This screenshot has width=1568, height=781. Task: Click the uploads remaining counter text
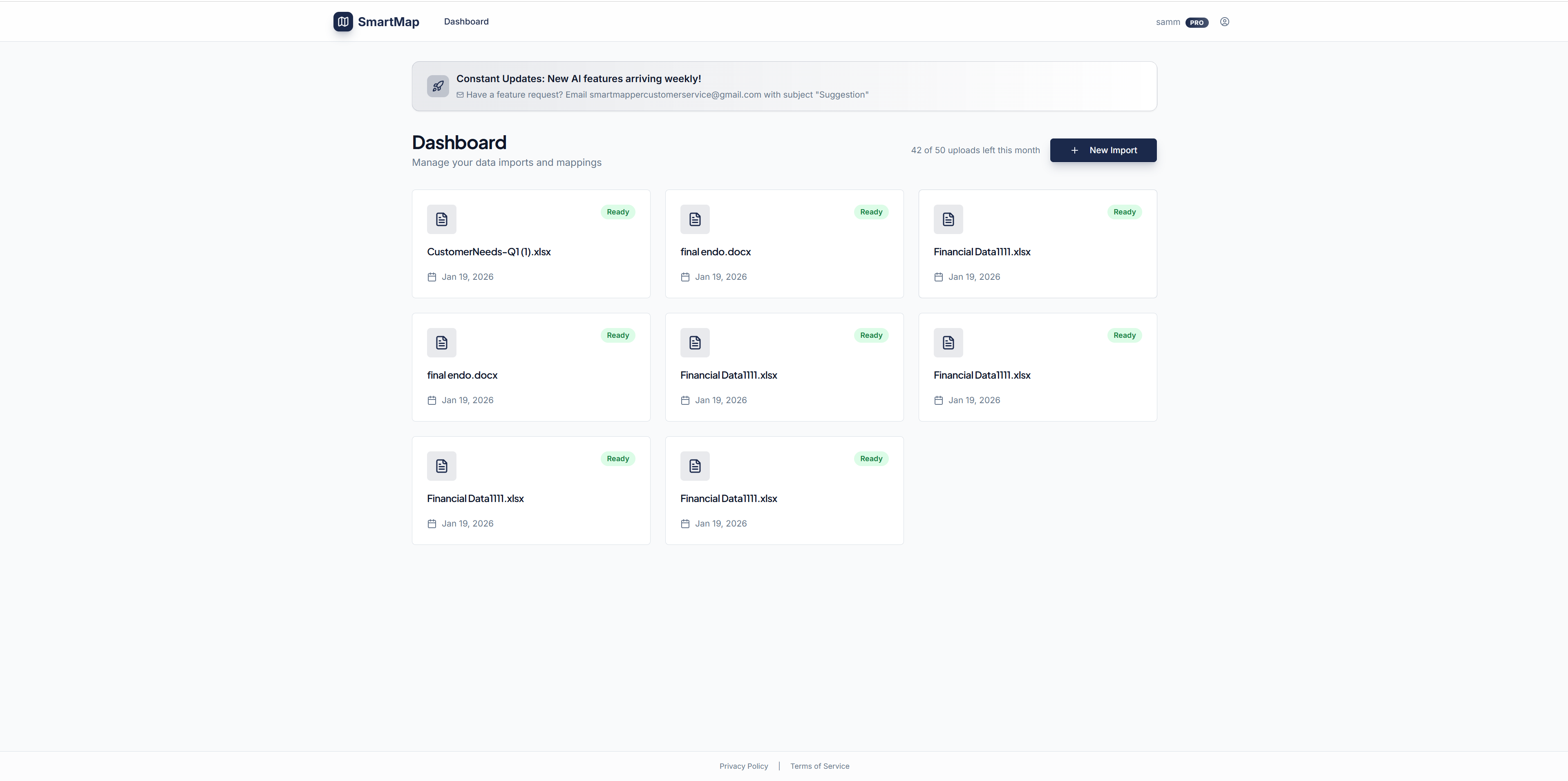tap(975, 150)
